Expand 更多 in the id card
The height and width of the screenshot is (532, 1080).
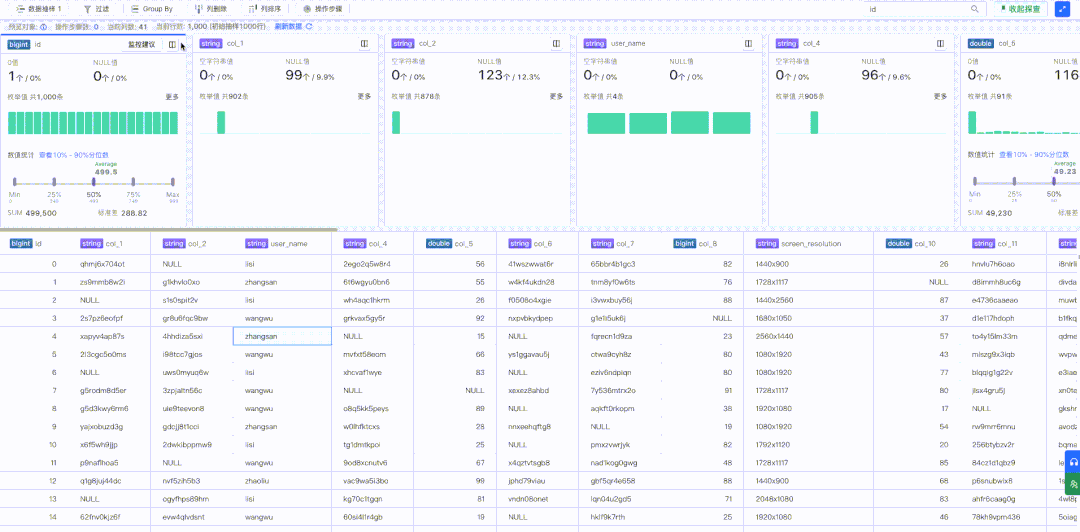point(172,97)
